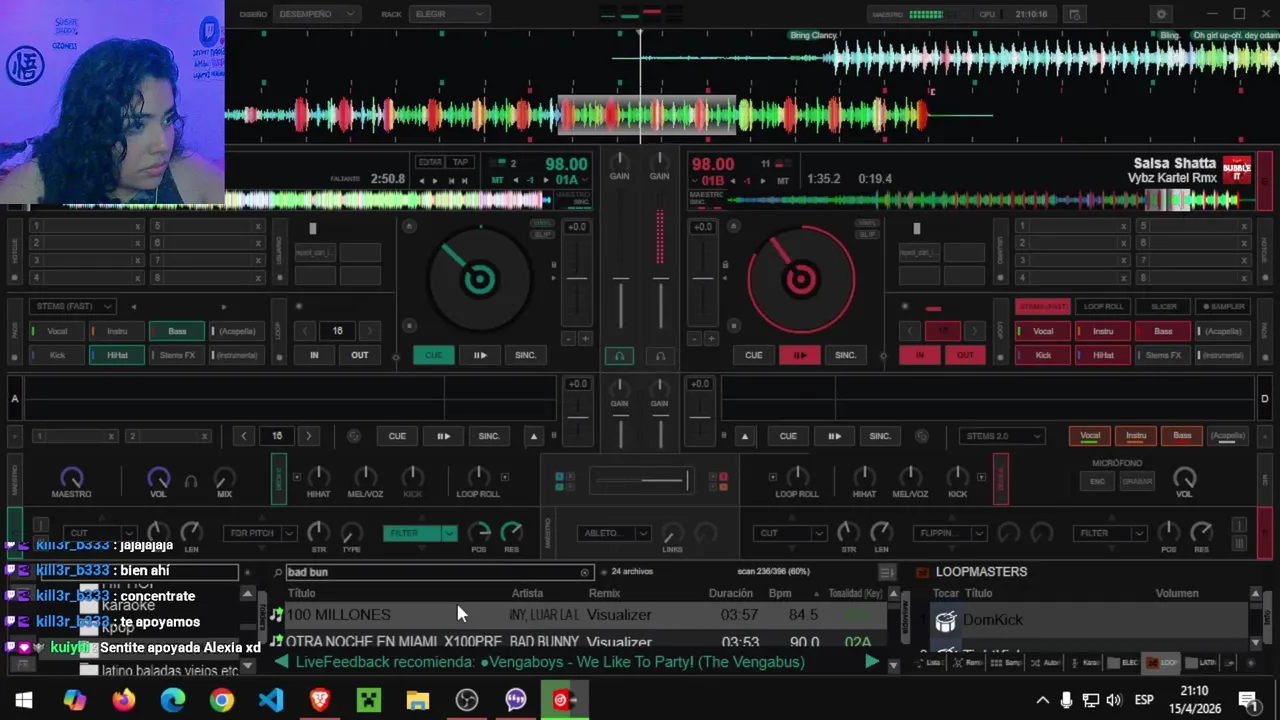Adjust the MICRÓFONO VOL knob
Viewport: 1280px width, 720px height.
point(1184,478)
